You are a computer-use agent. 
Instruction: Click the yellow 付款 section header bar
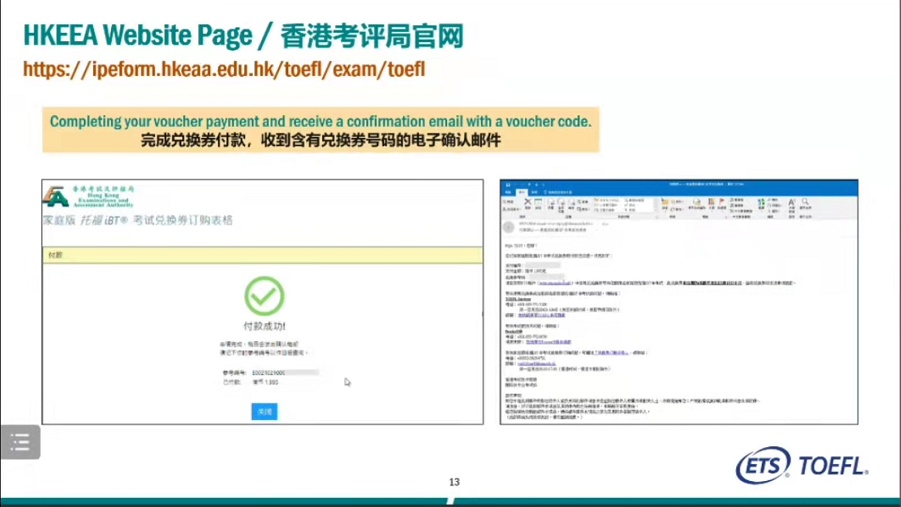(262, 255)
